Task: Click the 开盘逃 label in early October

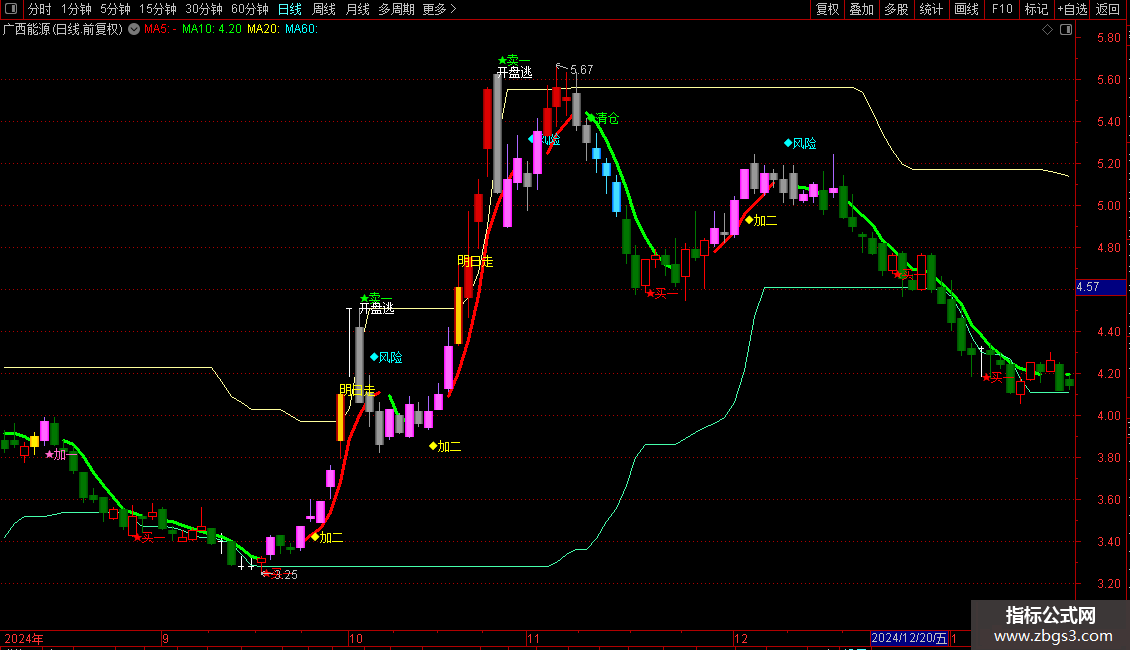Action: click(377, 308)
